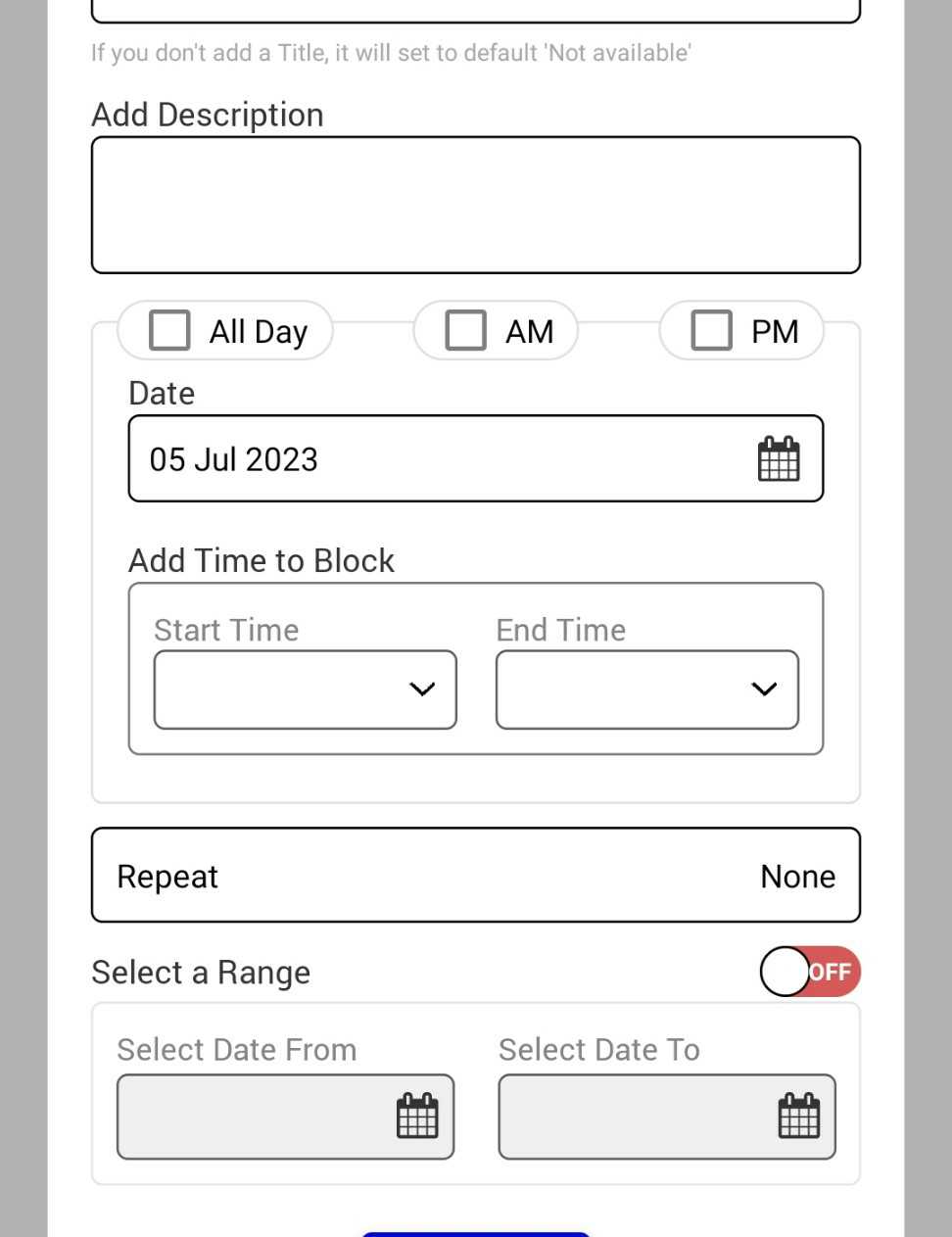The image size is (952, 1237).
Task: Turn on the Select a Range toggle
Action: pyautogui.click(x=810, y=972)
